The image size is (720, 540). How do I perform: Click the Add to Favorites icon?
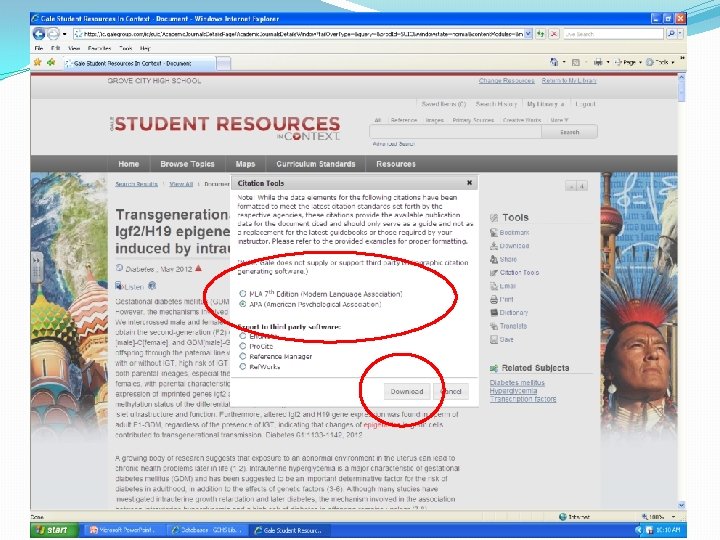coord(51,62)
